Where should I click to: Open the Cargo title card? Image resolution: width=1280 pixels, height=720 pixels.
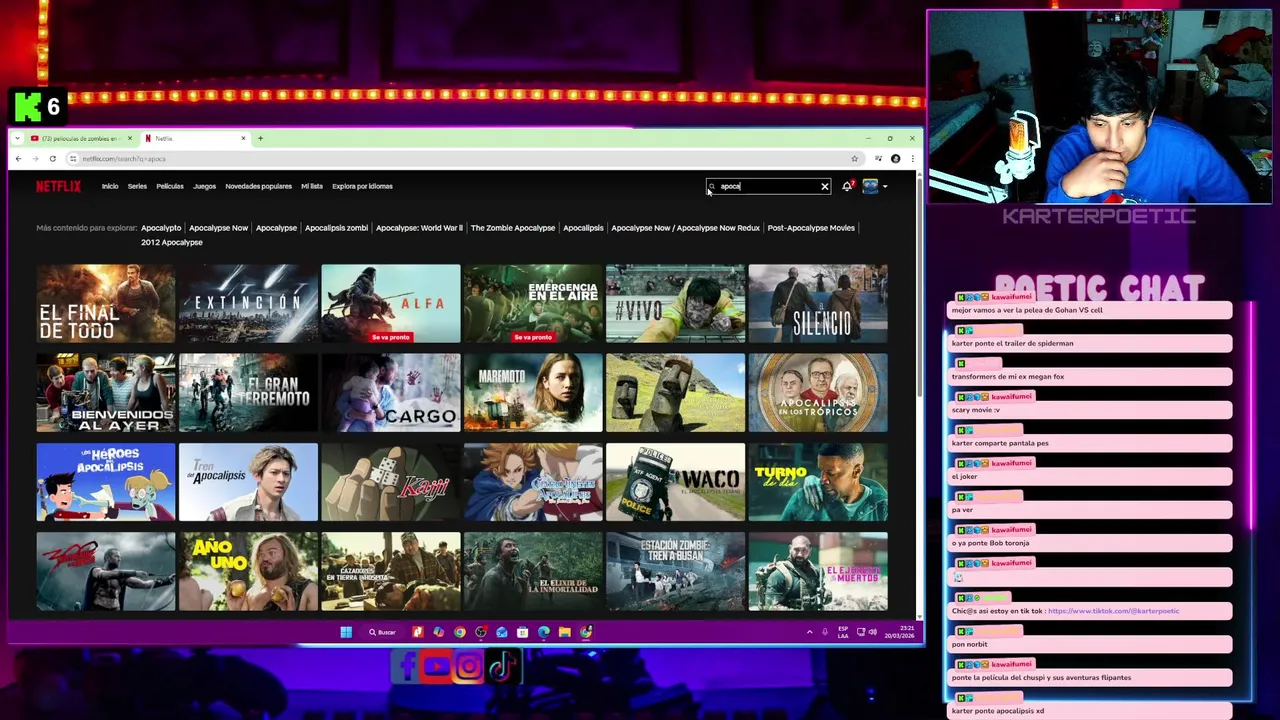[391, 393]
